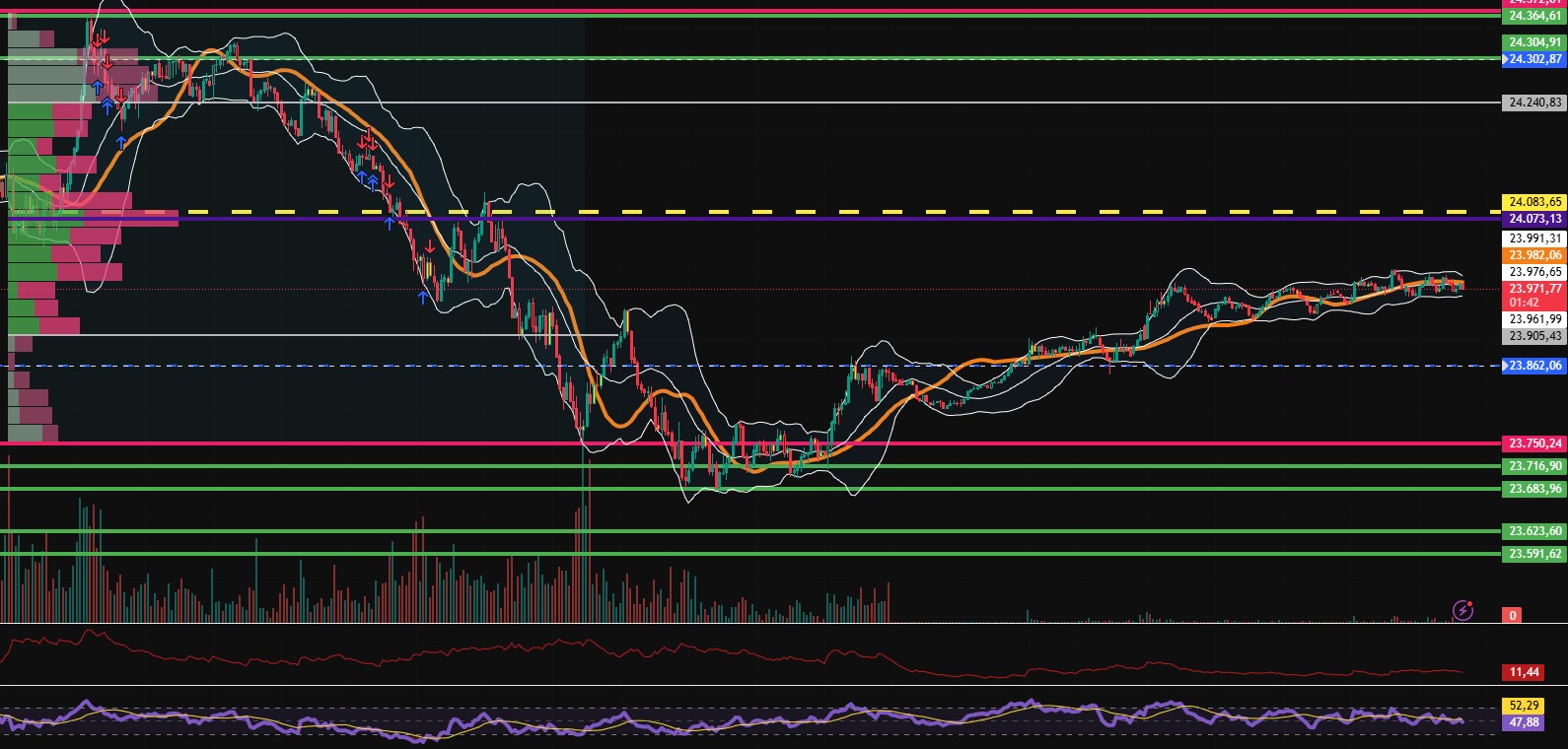Select the green 23.683,96 level label
Screen dimensions: 1568x749
pyautogui.click(x=1534, y=489)
